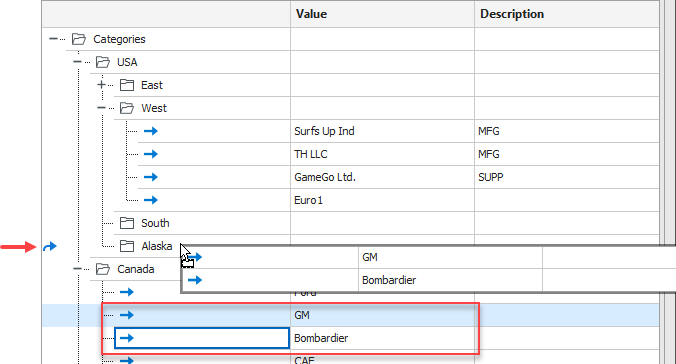
Task: Click the curved drop-indicator arrow at left margin
Action: click(x=50, y=247)
